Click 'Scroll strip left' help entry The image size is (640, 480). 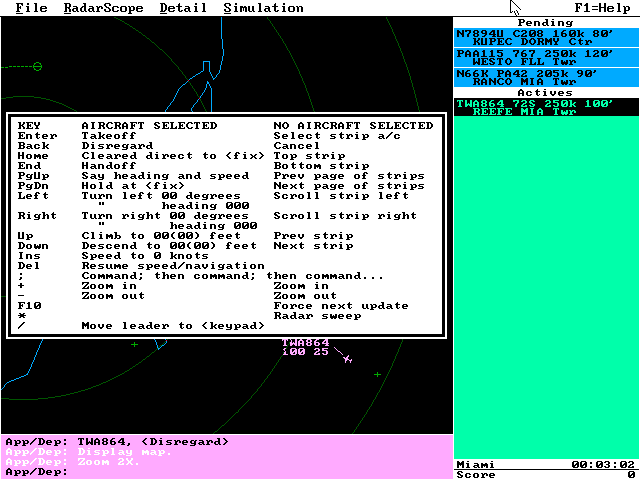341,196
